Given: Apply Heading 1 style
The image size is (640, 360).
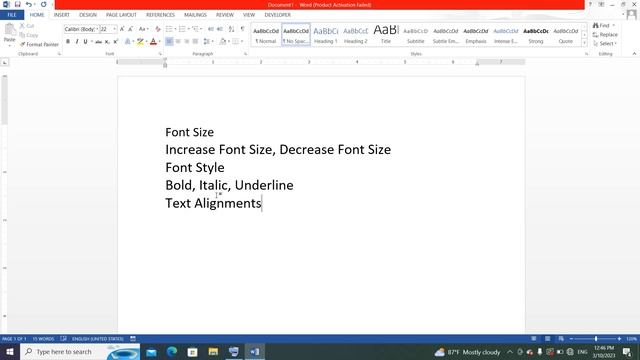Looking at the screenshot, I should click(x=326, y=35).
